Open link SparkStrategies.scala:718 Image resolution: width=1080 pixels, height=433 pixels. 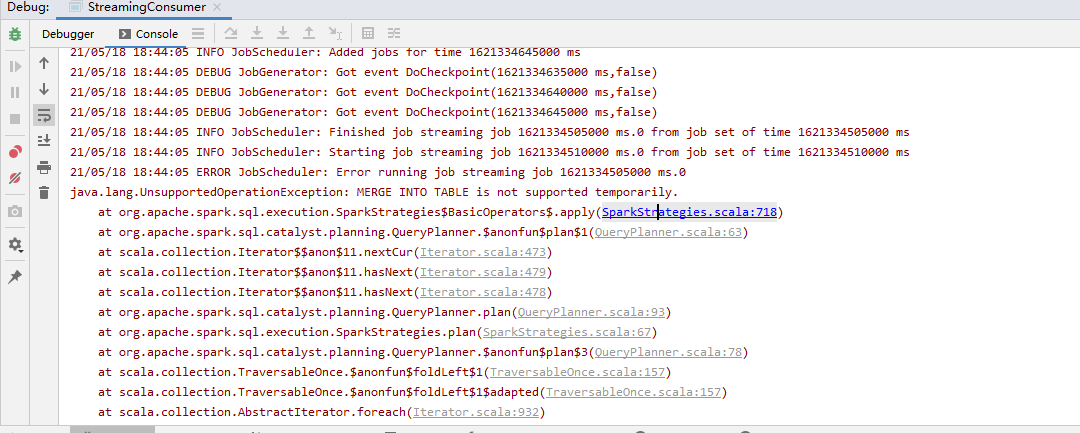click(x=689, y=212)
